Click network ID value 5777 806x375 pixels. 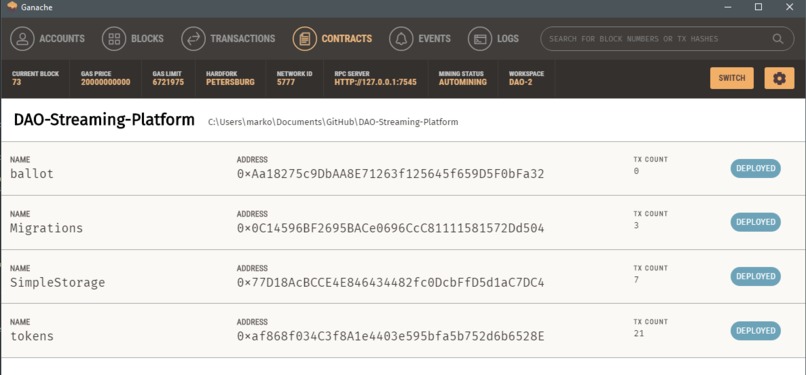point(286,82)
